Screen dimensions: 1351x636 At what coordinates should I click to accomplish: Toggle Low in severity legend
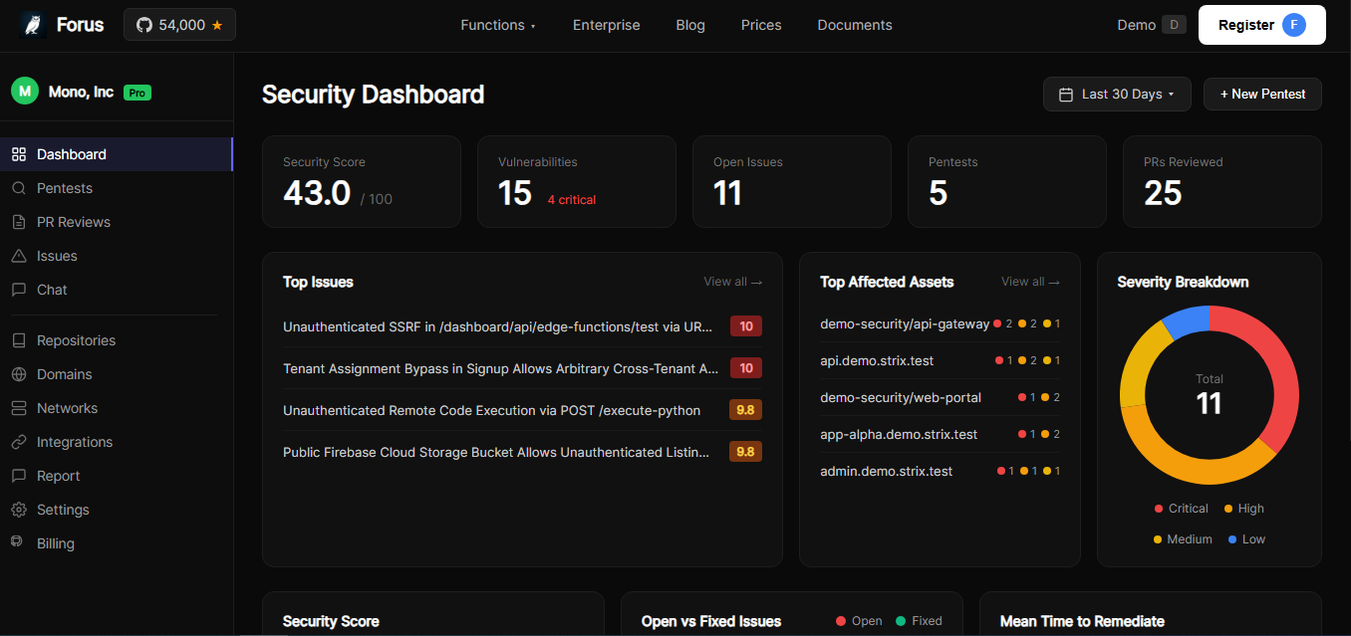click(1246, 539)
